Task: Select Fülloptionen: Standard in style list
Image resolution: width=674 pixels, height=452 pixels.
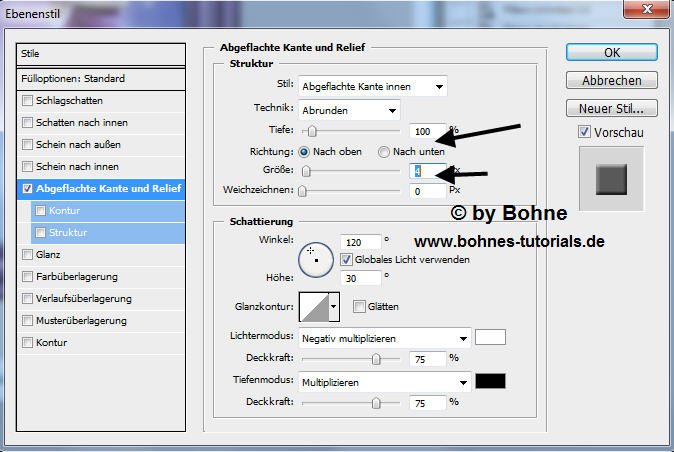Action: pyautogui.click(x=101, y=78)
